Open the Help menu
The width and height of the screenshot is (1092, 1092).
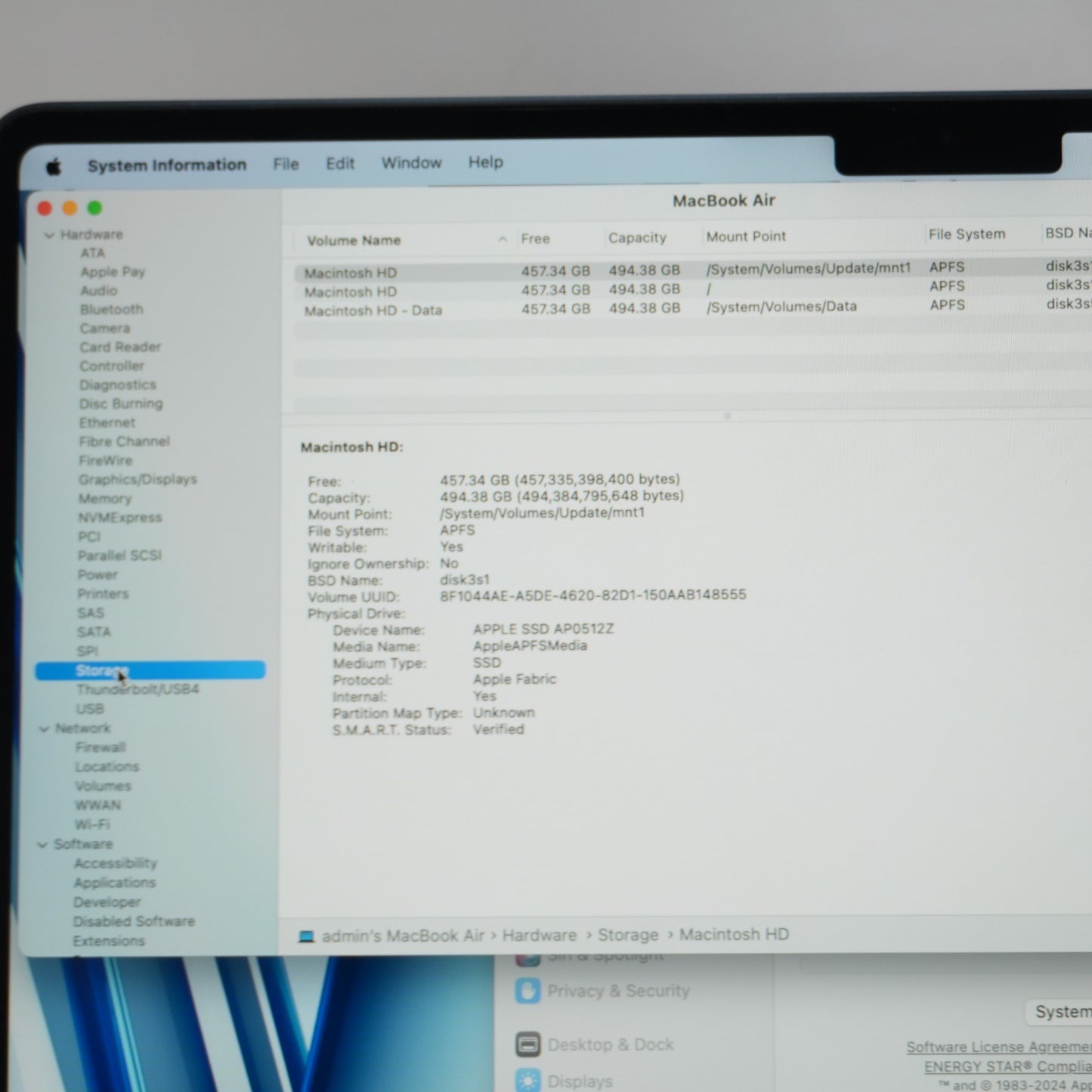coord(485,162)
